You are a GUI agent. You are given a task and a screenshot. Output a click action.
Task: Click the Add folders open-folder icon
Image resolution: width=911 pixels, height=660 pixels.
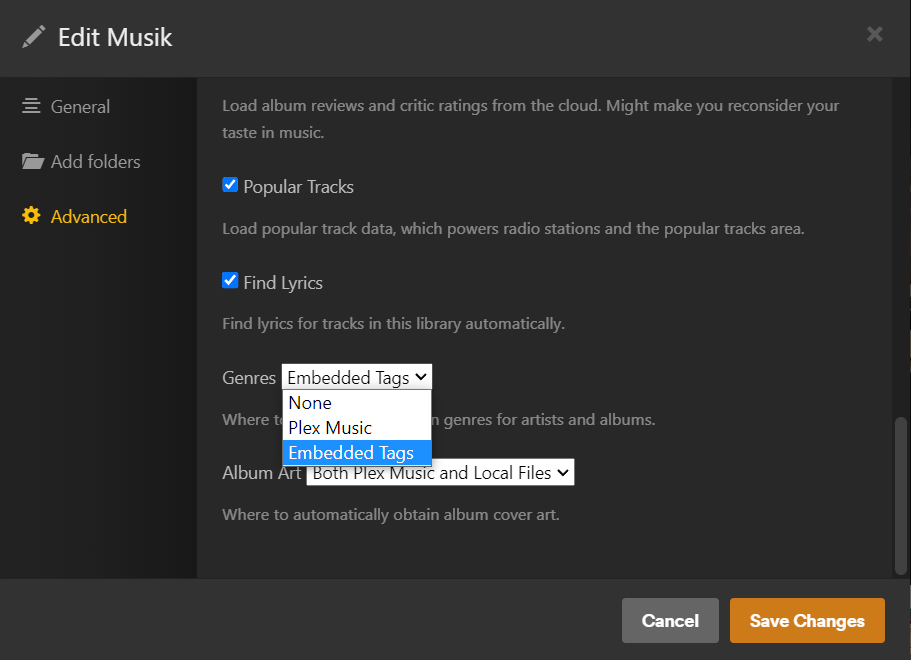[x=32, y=161]
